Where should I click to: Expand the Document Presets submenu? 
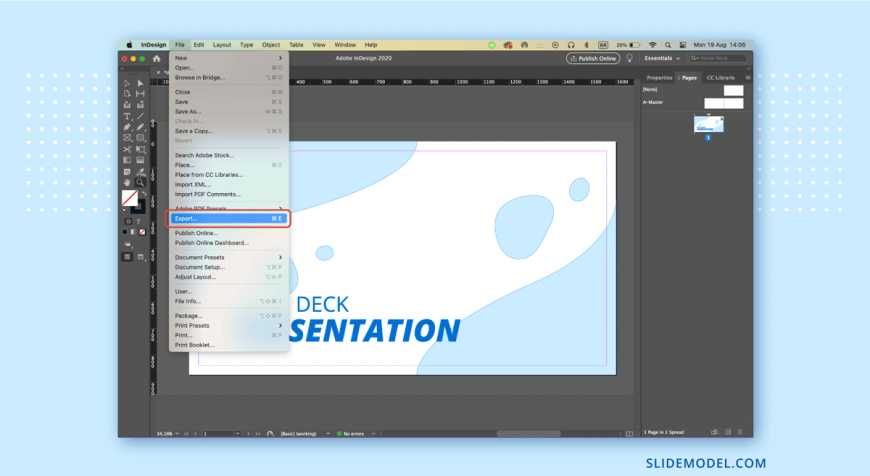[229, 257]
